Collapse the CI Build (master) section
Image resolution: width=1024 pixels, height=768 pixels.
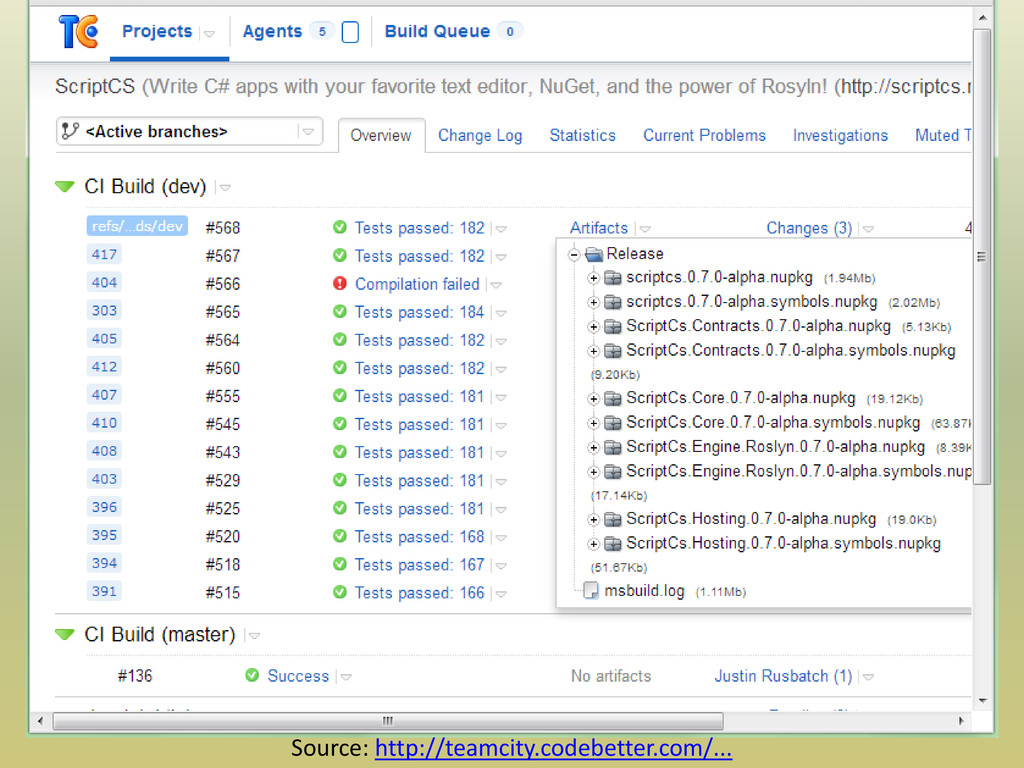65,634
